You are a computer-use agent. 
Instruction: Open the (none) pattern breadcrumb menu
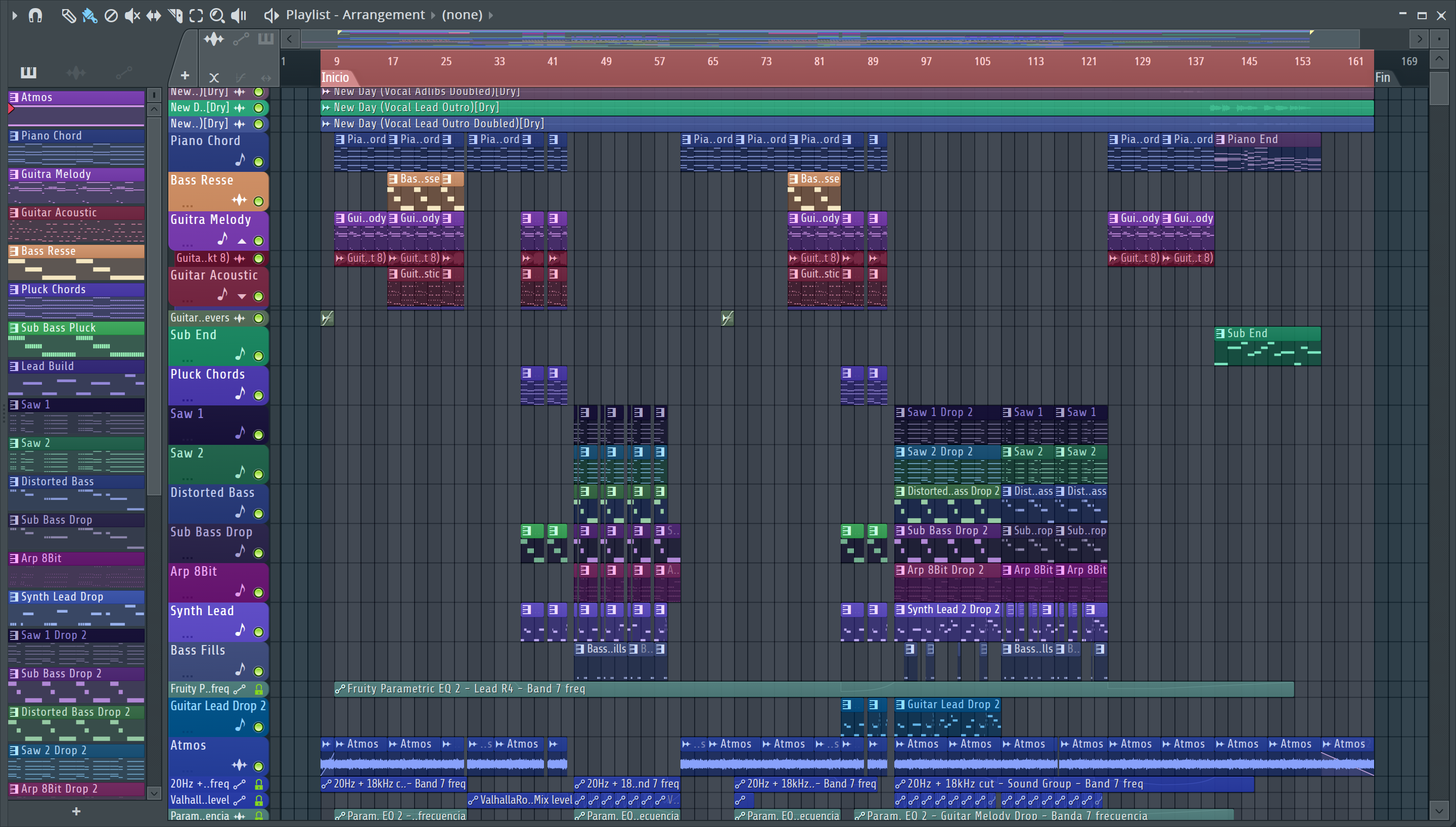[462, 15]
